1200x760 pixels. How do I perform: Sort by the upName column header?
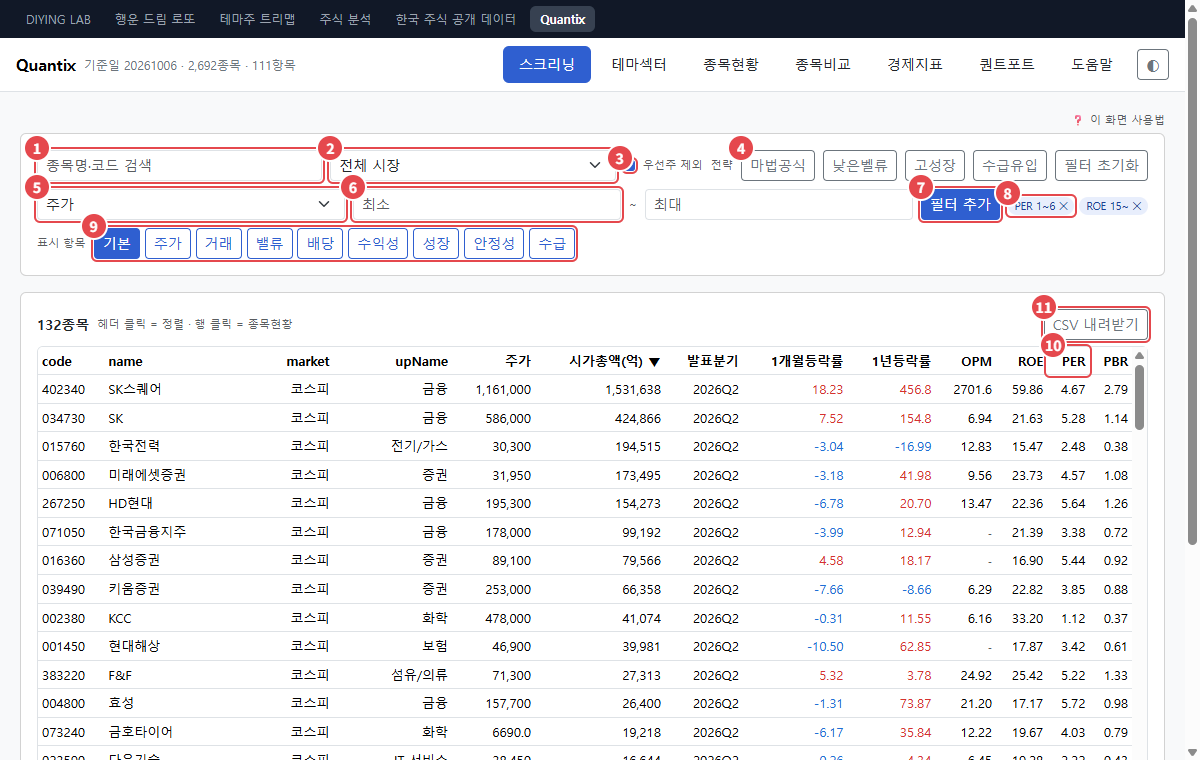click(421, 361)
